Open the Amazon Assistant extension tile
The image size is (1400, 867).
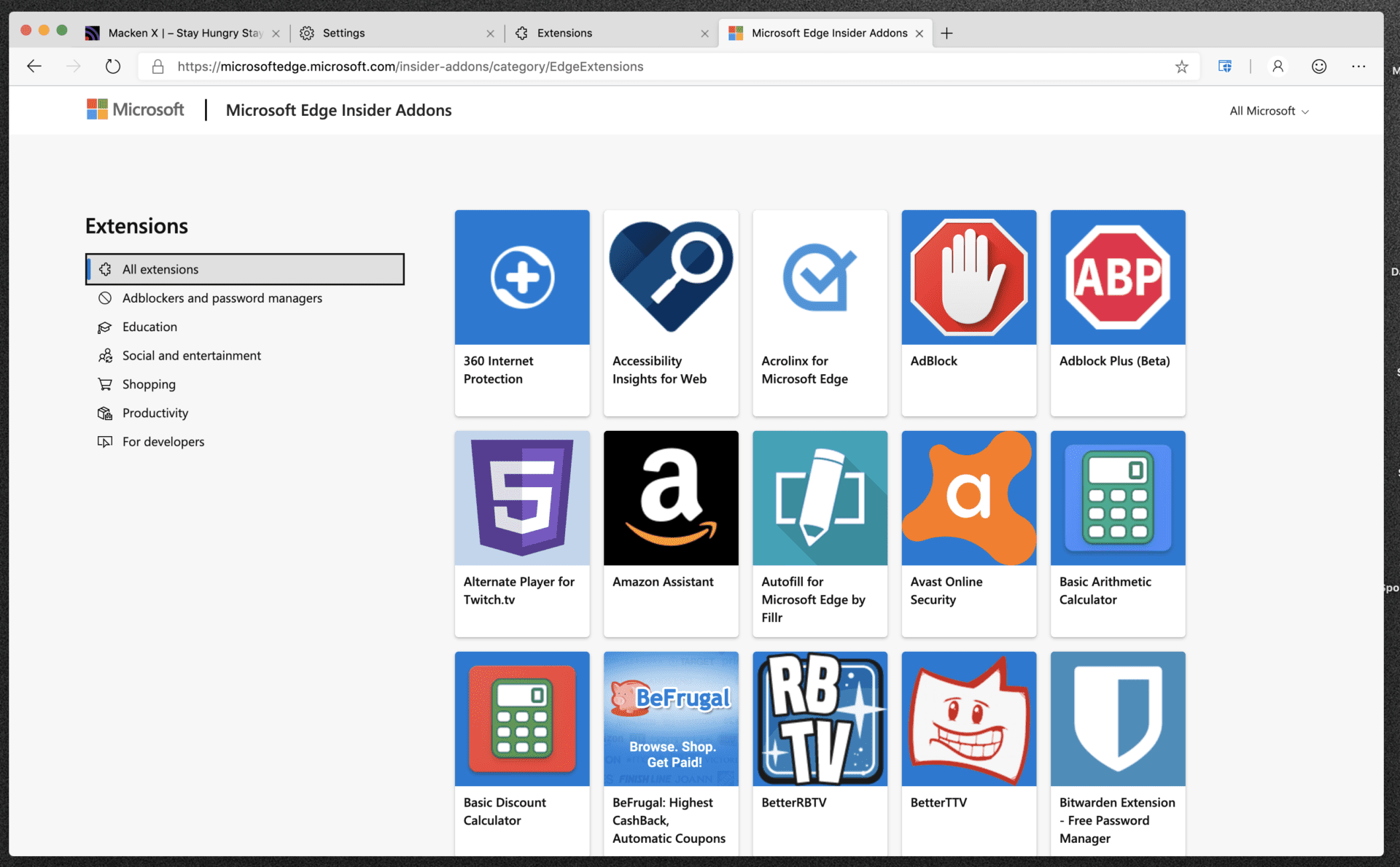coord(671,498)
